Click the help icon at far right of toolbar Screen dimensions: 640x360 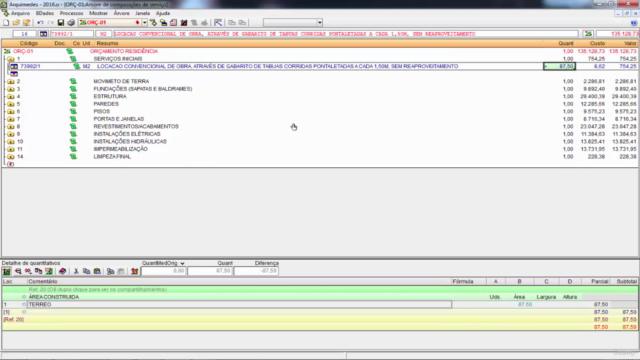(634, 23)
